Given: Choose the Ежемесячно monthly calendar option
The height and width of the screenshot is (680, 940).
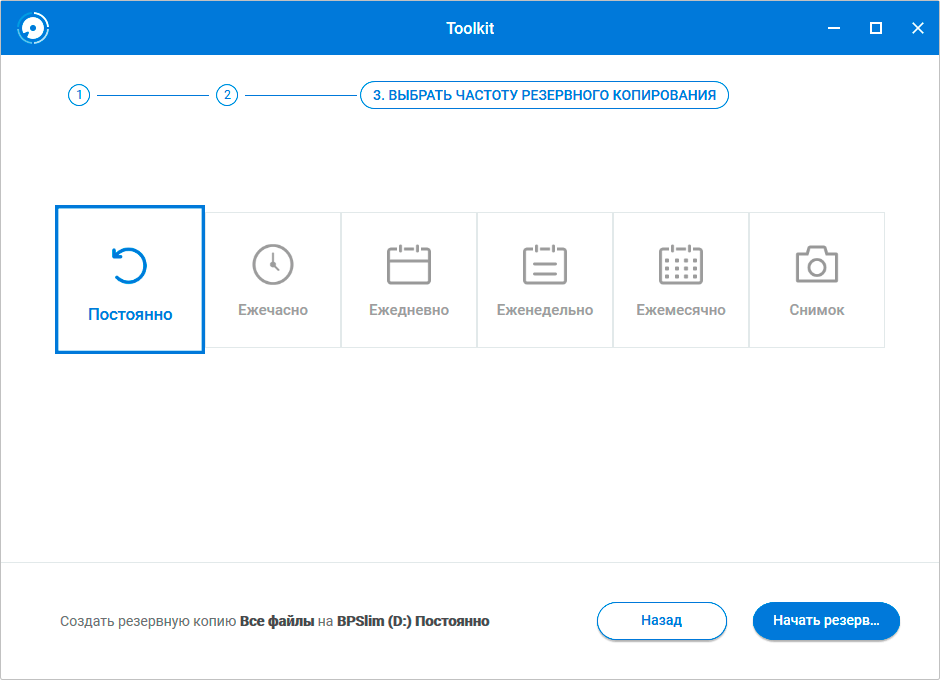Looking at the screenshot, I should pyautogui.click(x=681, y=279).
